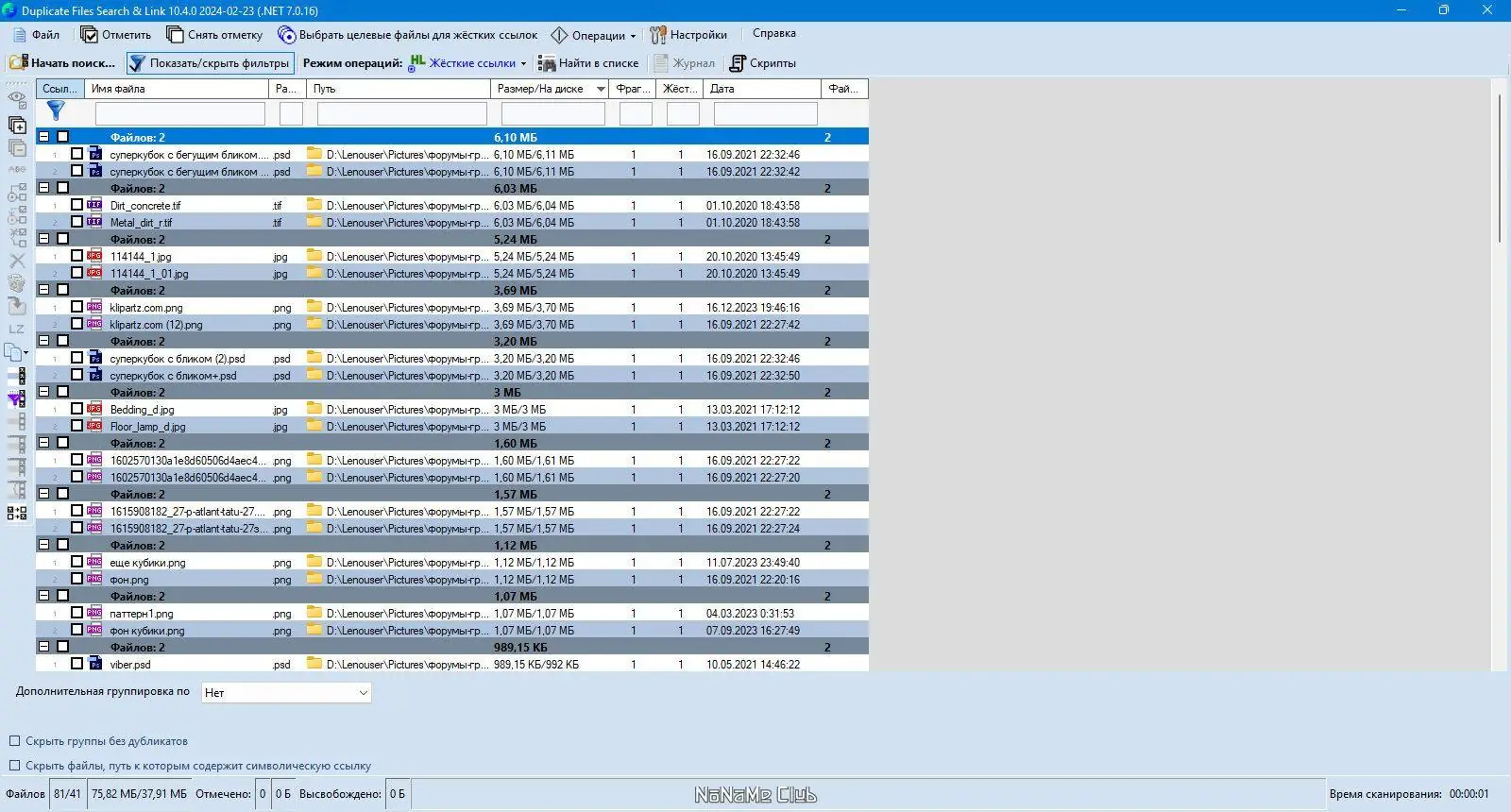Click the Start search icon
Image resolution: width=1511 pixels, height=812 pixels.
[x=18, y=63]
